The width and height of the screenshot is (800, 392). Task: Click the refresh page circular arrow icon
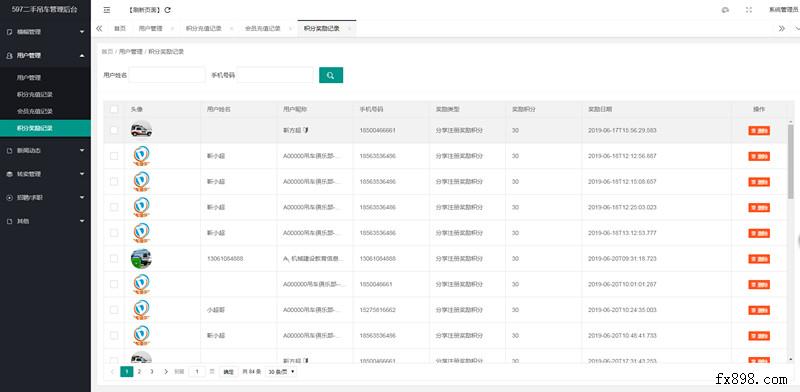168,10
